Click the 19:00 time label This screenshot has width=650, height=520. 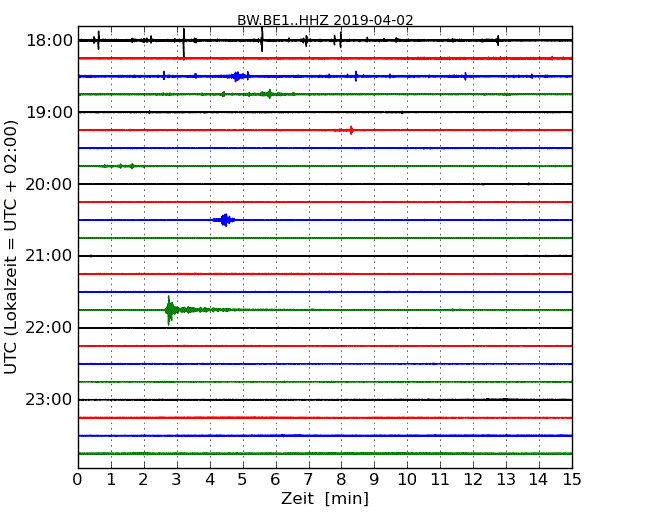tap(49, 112)
